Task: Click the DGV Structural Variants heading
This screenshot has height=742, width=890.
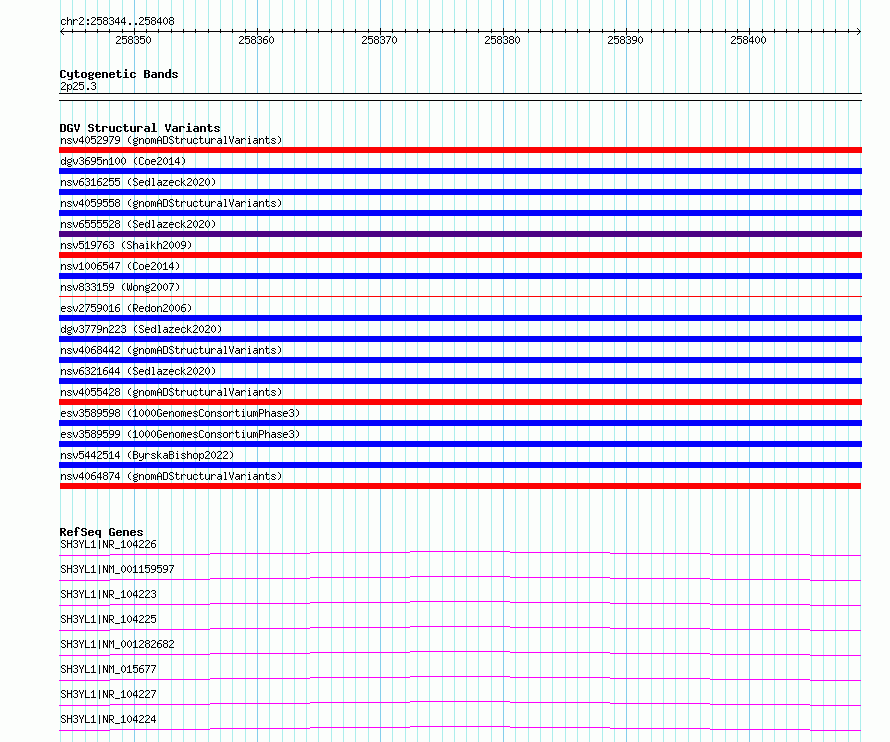Action: (x=140, y=128)
